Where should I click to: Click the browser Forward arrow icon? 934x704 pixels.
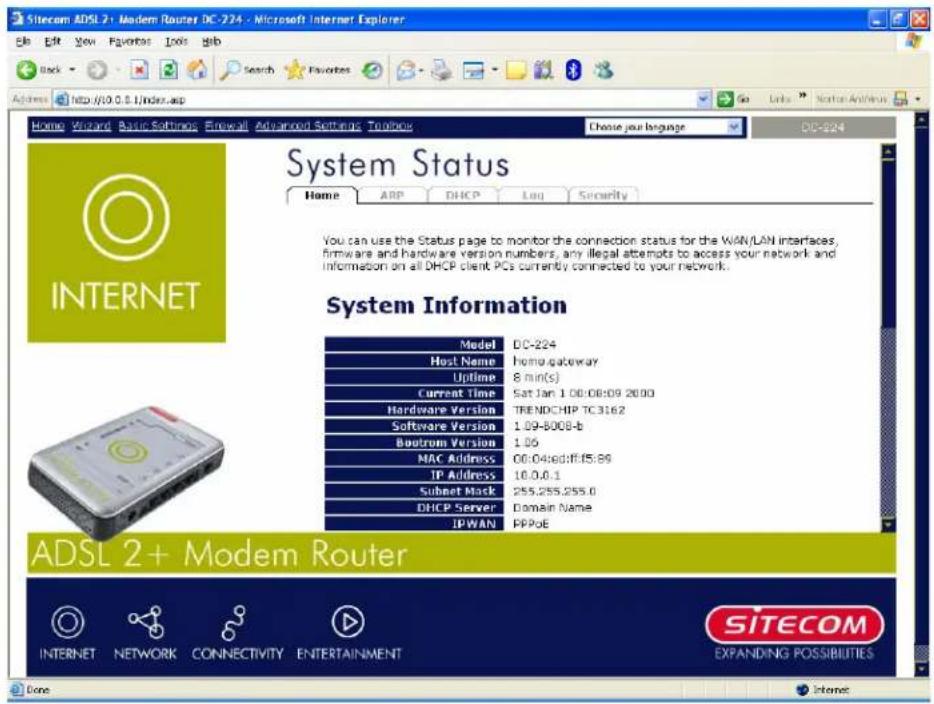[96, 70]
